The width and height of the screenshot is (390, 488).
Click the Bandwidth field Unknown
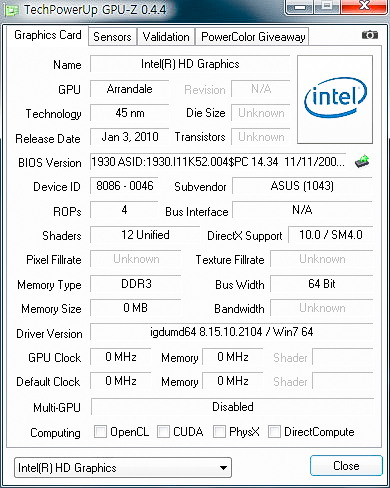[x=321, y=308]
